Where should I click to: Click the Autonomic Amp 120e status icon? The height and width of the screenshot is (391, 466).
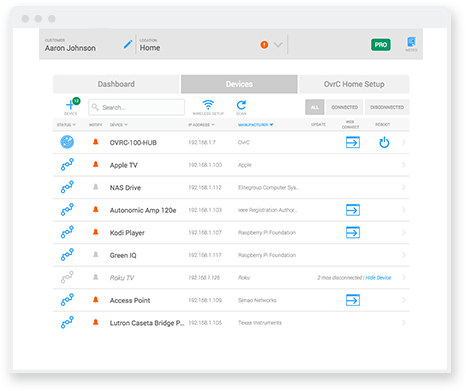tap(67, 210)
